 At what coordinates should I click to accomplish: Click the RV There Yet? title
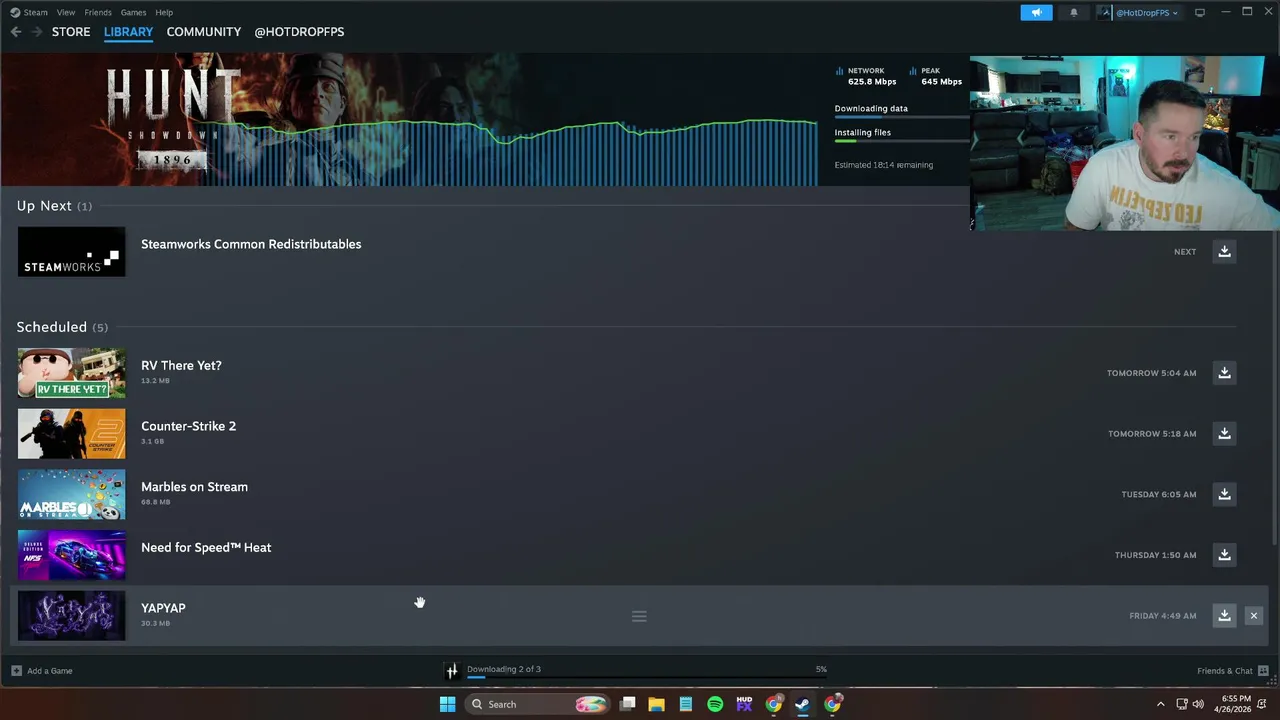click(x=181, y=365)
